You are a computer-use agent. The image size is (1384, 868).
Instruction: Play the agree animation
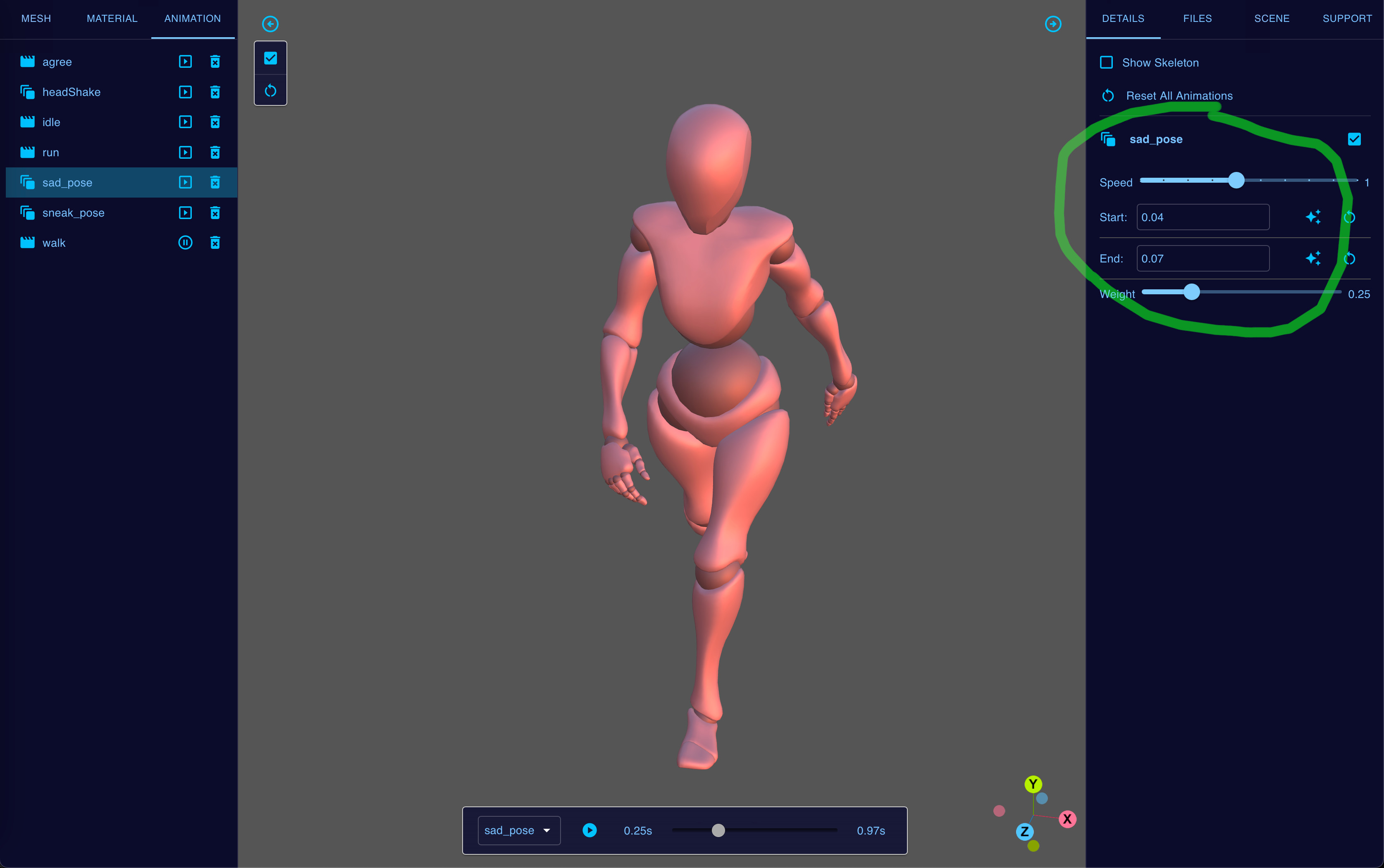[x=185, y=62]
